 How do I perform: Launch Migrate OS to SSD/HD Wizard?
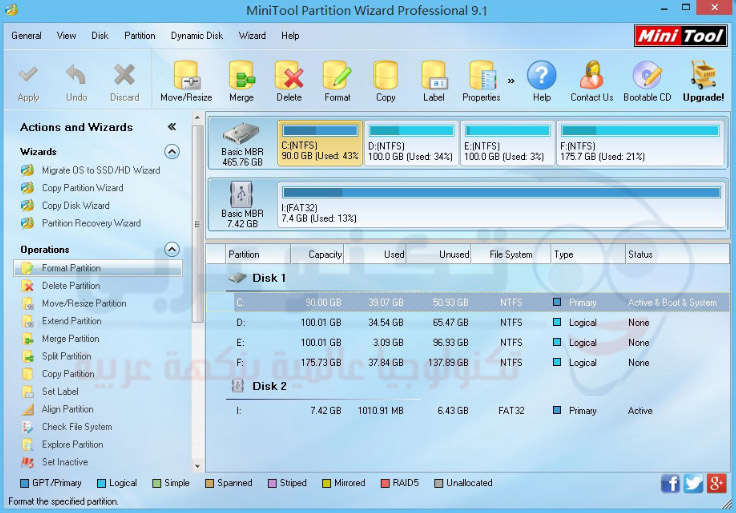[x=100, y=170]
